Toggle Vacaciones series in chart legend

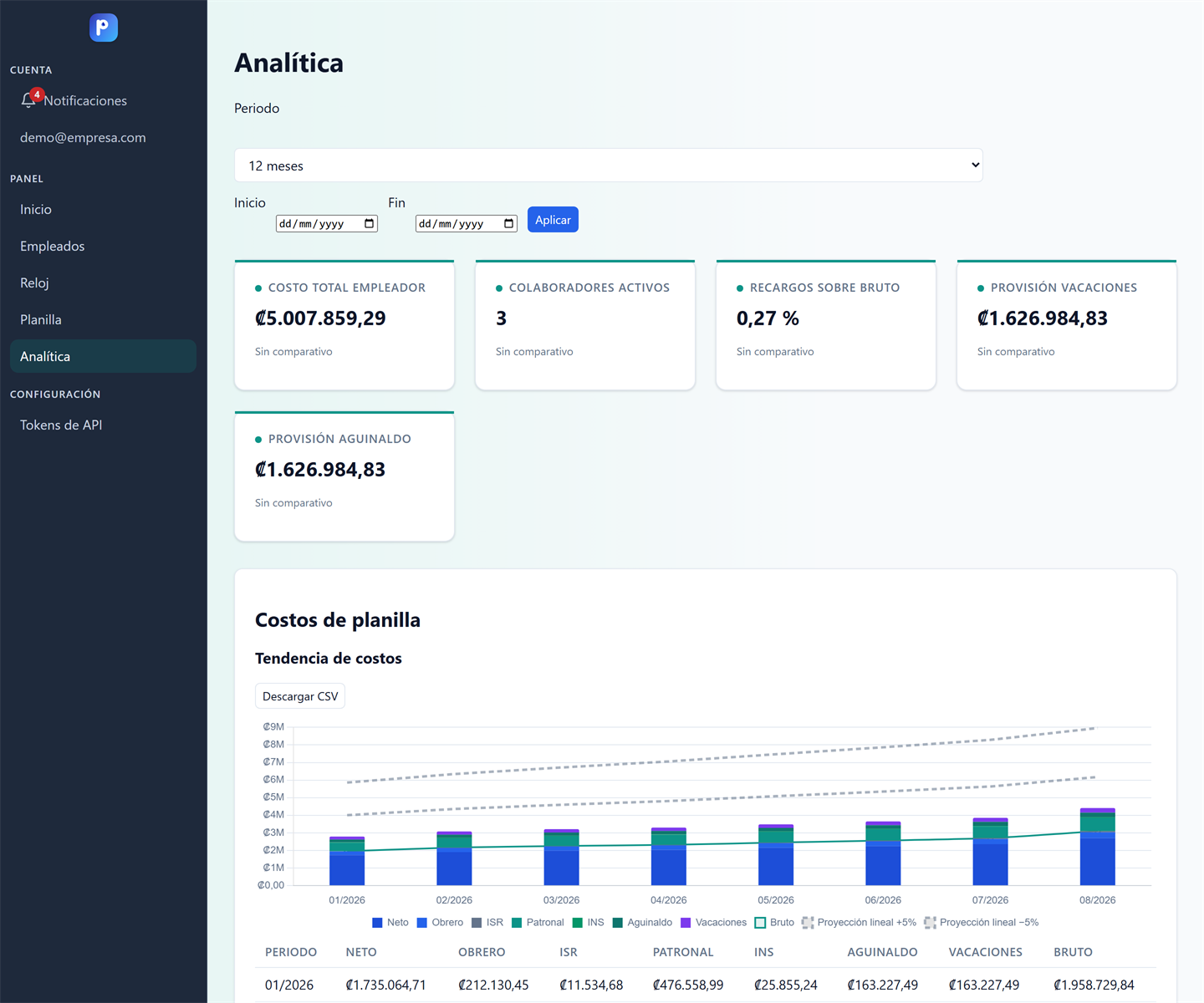[x=713, y=923]
